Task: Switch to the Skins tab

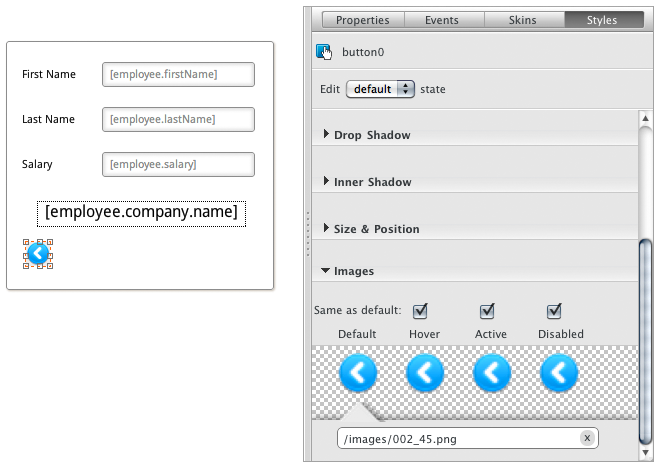Action: 523,20
